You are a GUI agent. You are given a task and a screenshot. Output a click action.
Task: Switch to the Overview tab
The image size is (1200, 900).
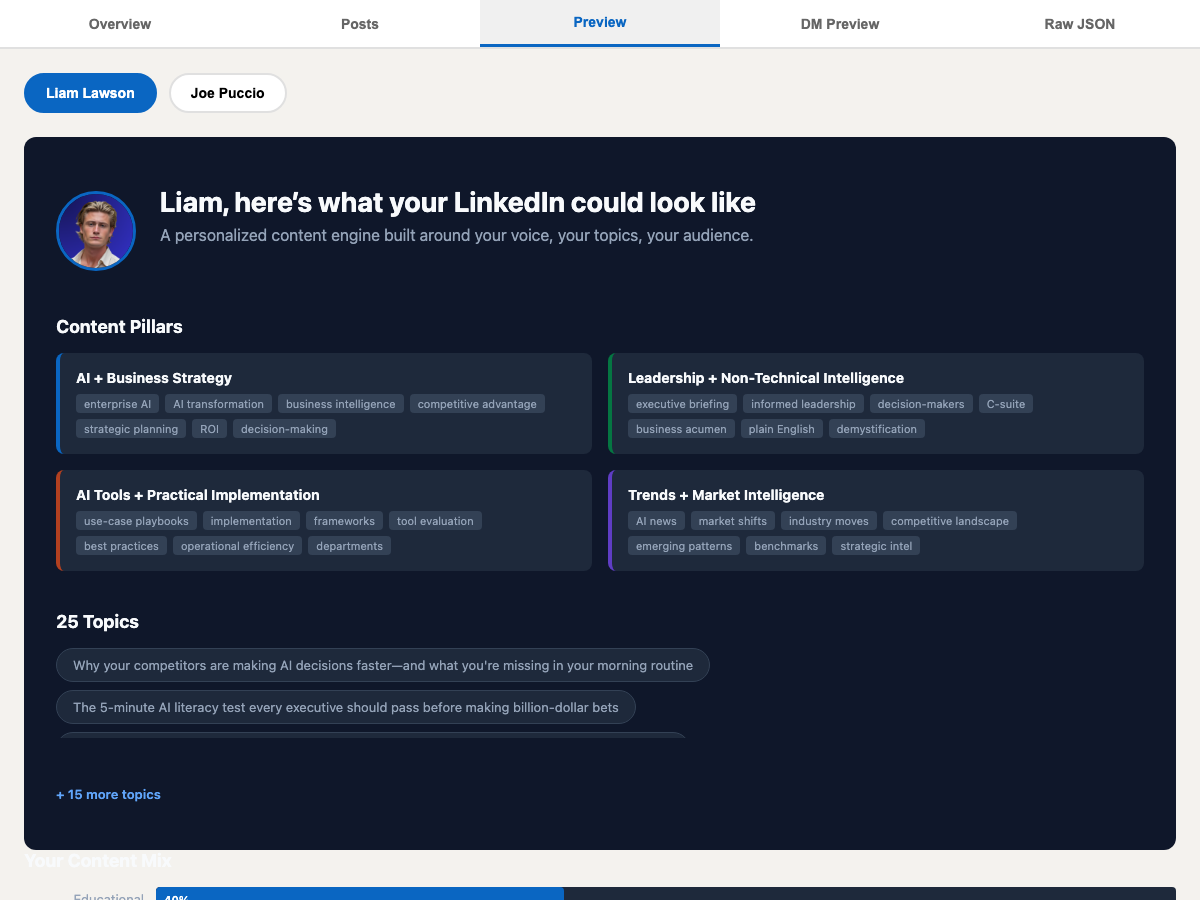point(119,23)
